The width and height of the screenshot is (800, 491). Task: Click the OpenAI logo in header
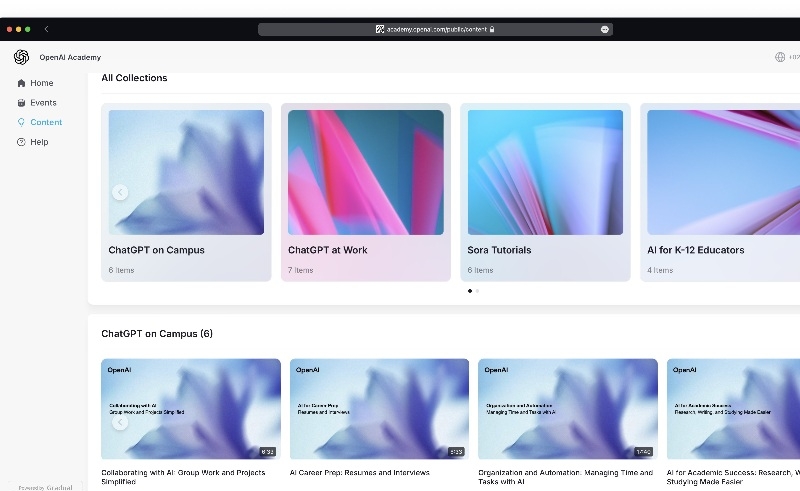tap(21, 57)
